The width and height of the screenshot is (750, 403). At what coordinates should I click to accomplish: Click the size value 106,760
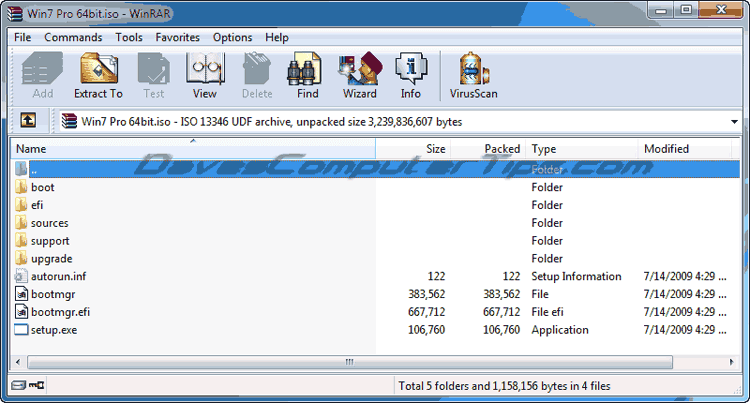tap(426, 330)
